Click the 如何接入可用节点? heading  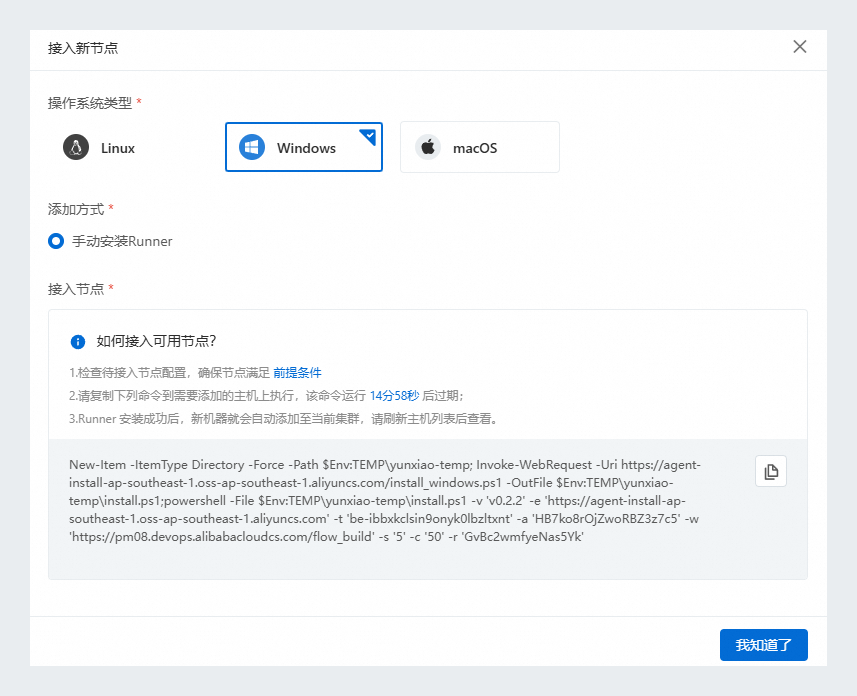tap(156, 341)
